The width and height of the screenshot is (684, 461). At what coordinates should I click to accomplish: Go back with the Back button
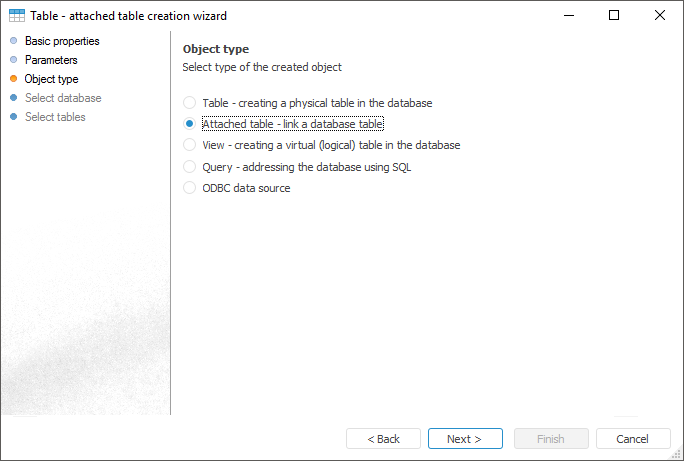pos(383,439)
